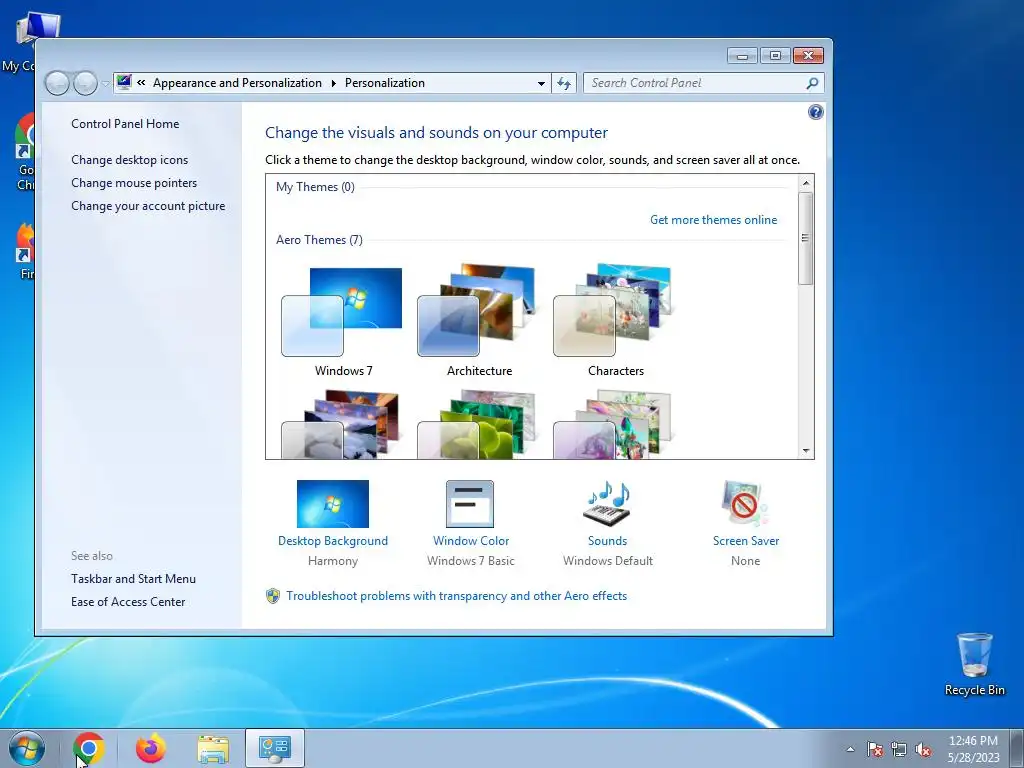Open the Screen Saver settings icon

745,504
